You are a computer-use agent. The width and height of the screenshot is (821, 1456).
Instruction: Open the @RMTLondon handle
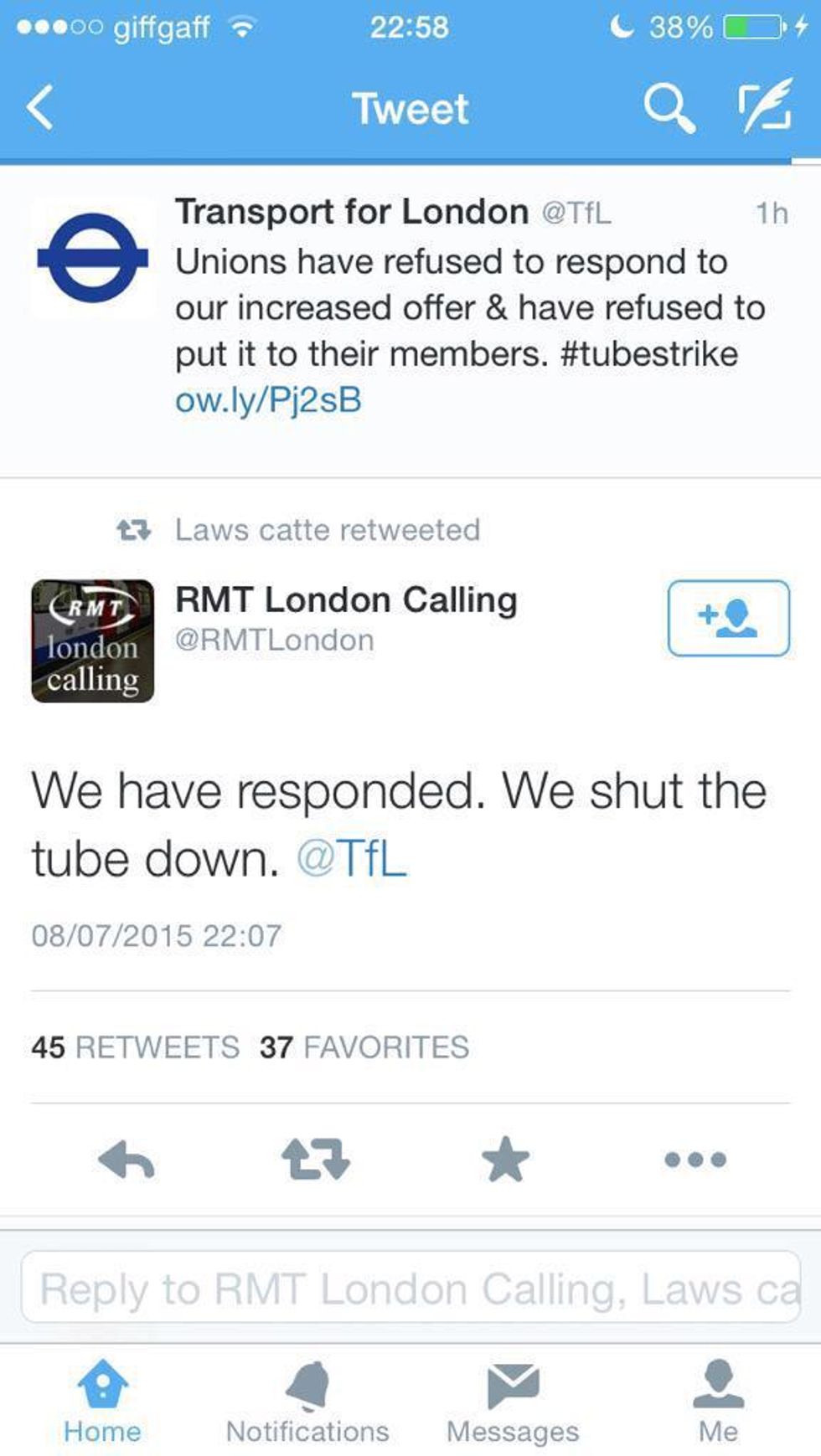click(x=274, y=641)
